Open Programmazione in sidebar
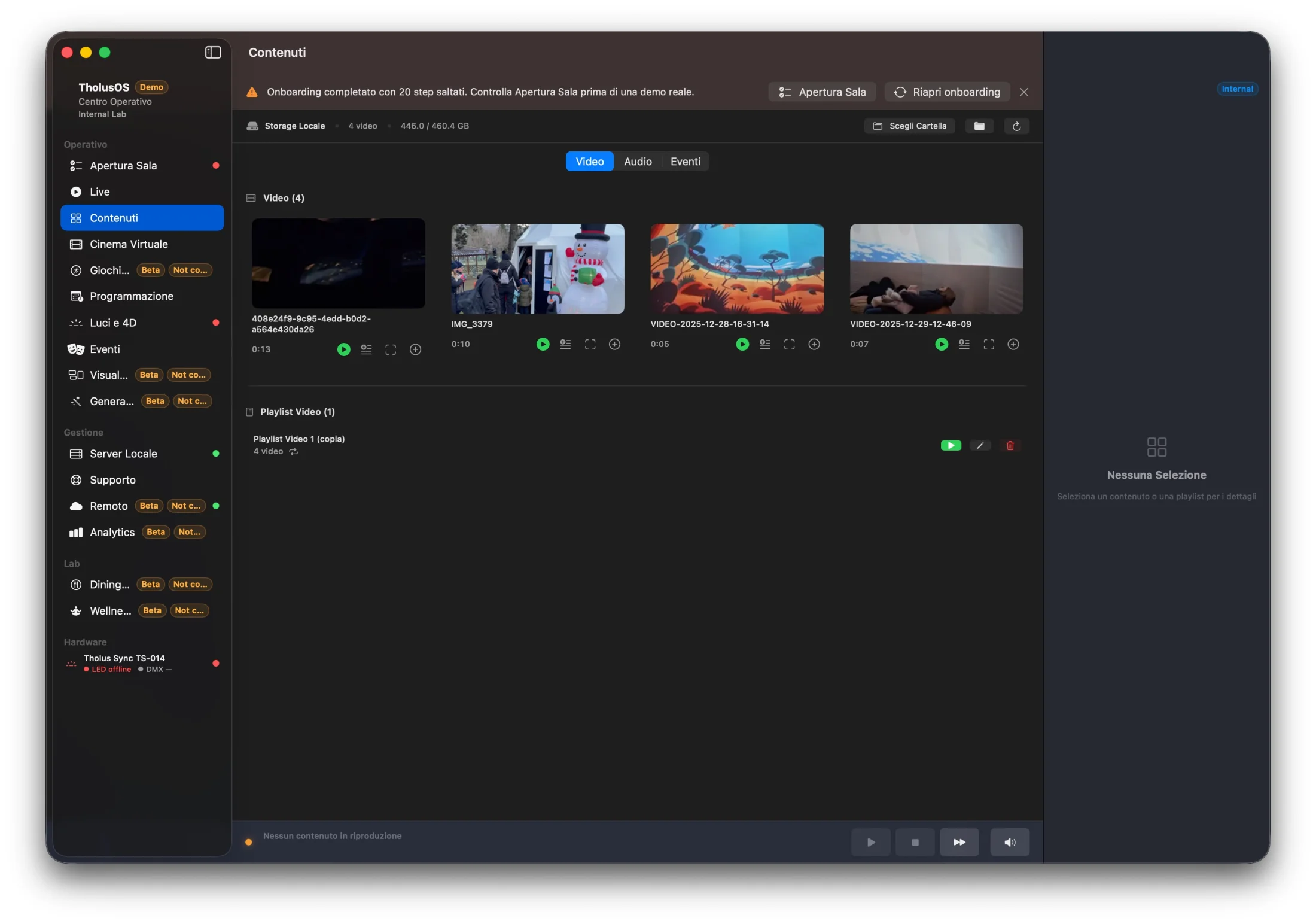This screenshot has height=924, width=1316. coord(142,297)
